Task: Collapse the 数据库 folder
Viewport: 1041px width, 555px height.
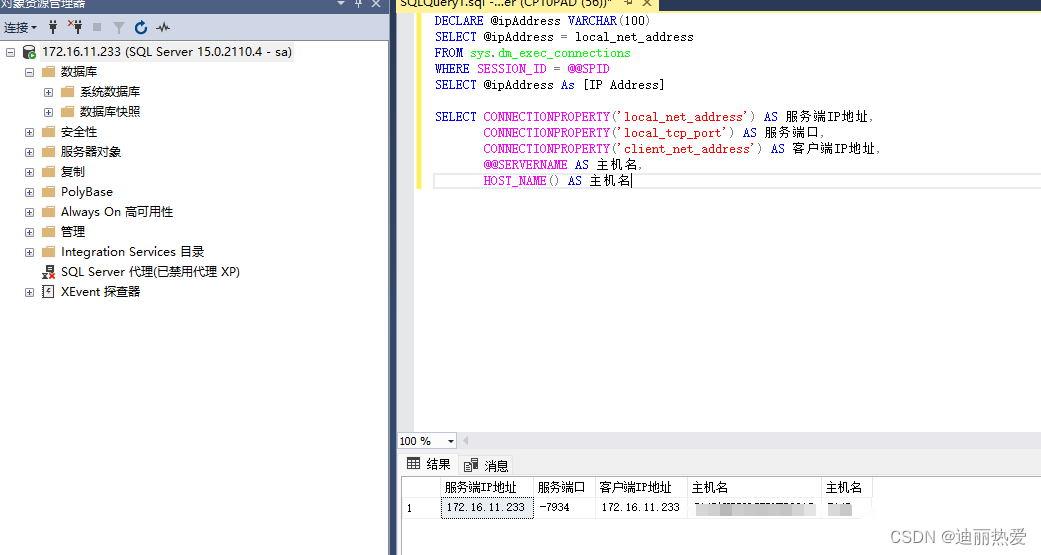Action: click(x=29, y=72)
